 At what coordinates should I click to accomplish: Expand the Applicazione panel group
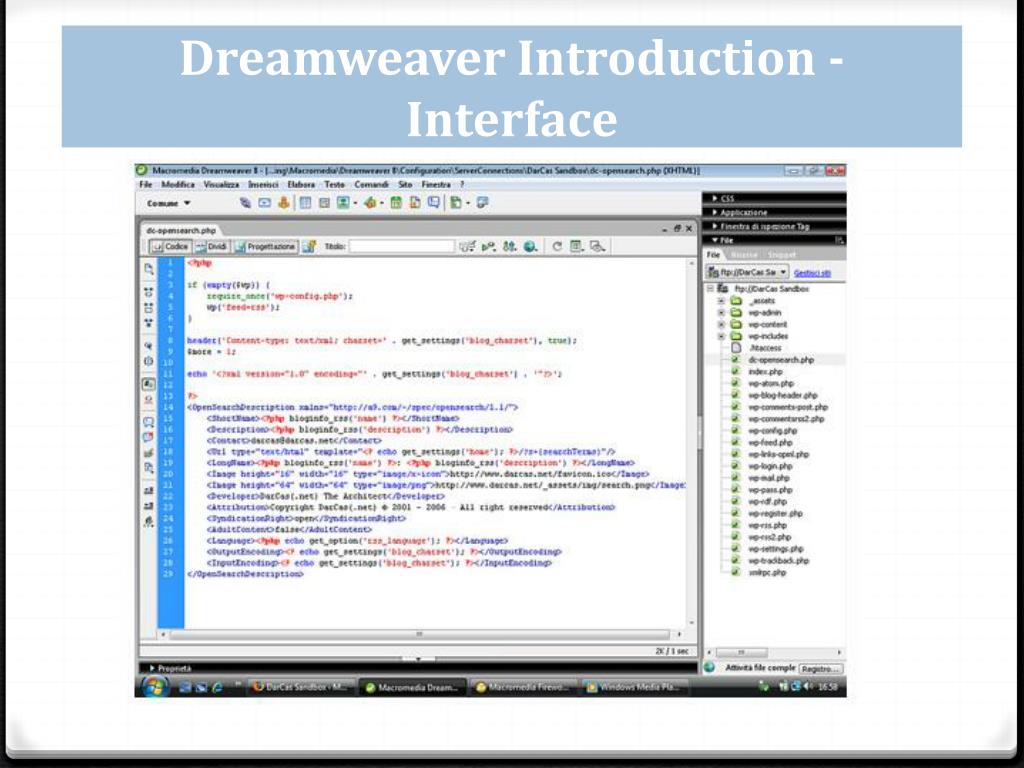[x=774, y=212]
